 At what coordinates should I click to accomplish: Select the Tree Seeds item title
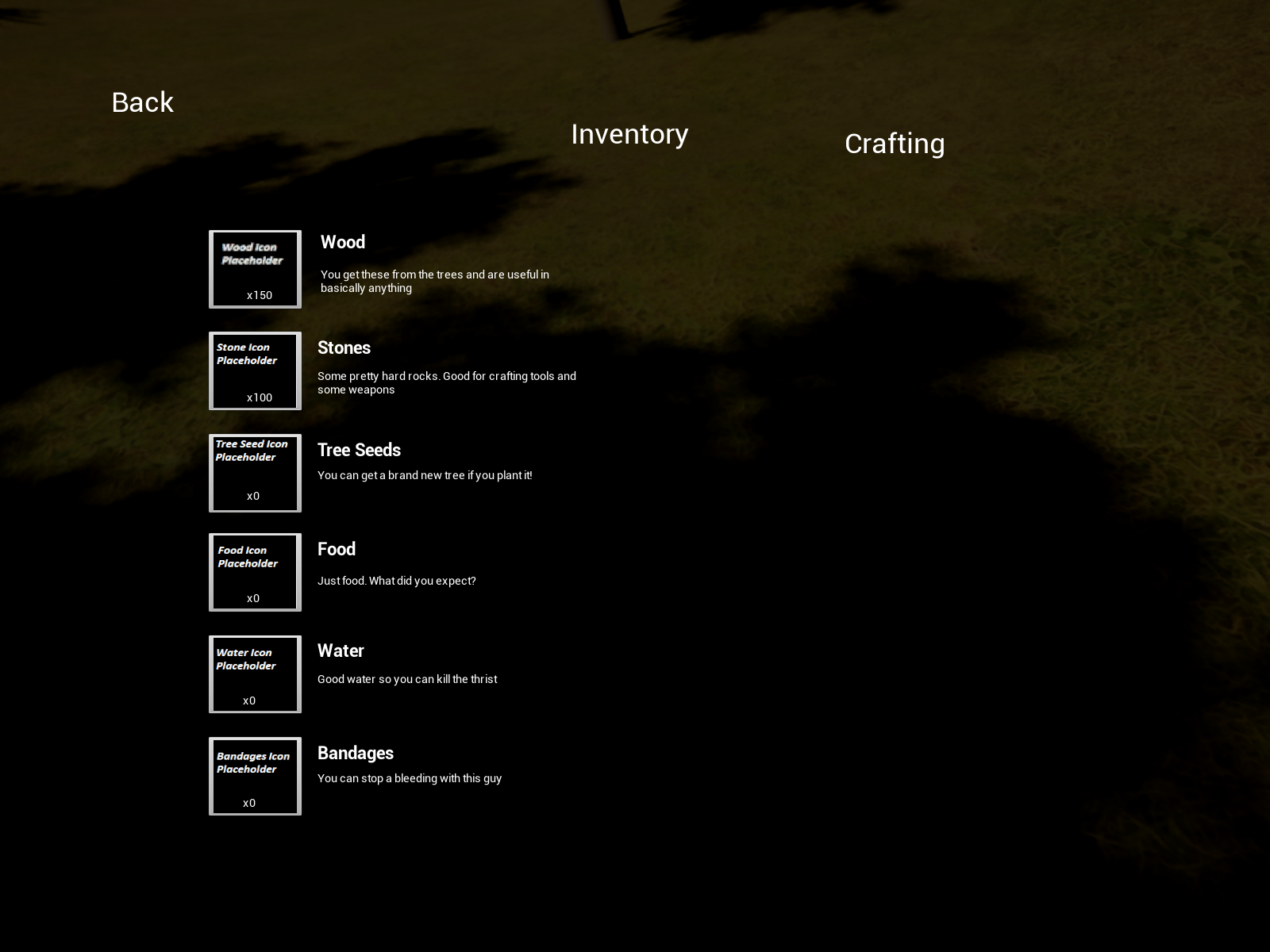tap(359, 450)
